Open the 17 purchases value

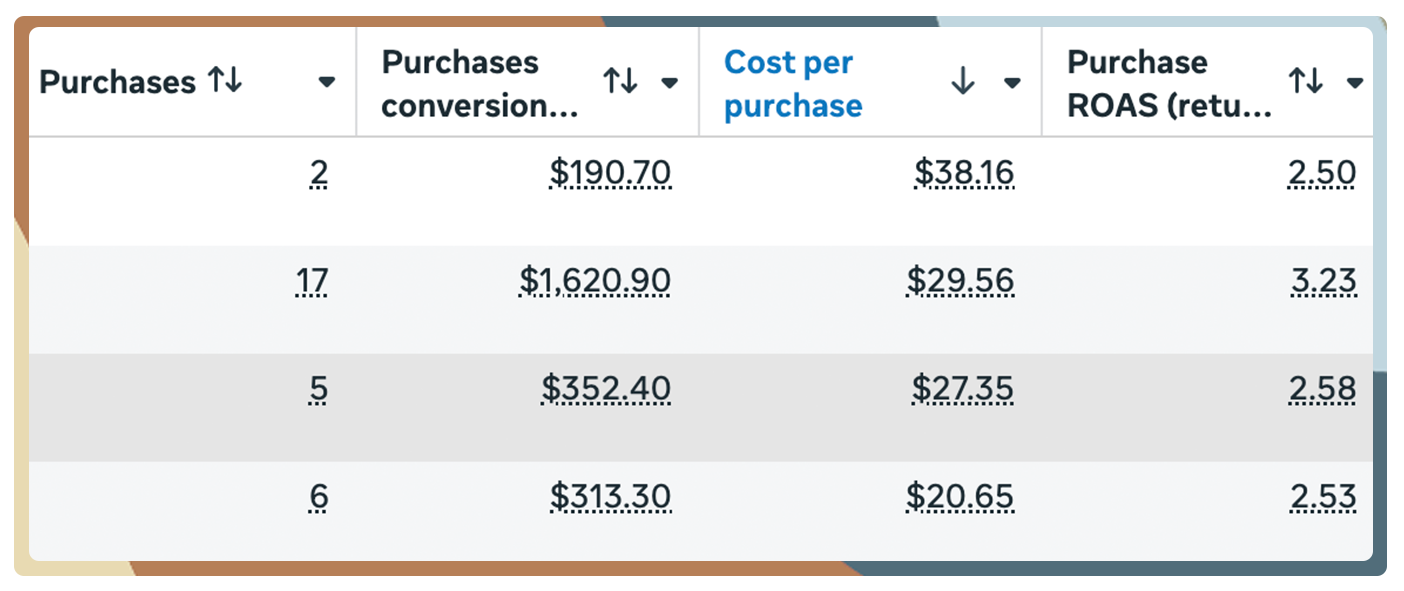(x=311, y=282)
